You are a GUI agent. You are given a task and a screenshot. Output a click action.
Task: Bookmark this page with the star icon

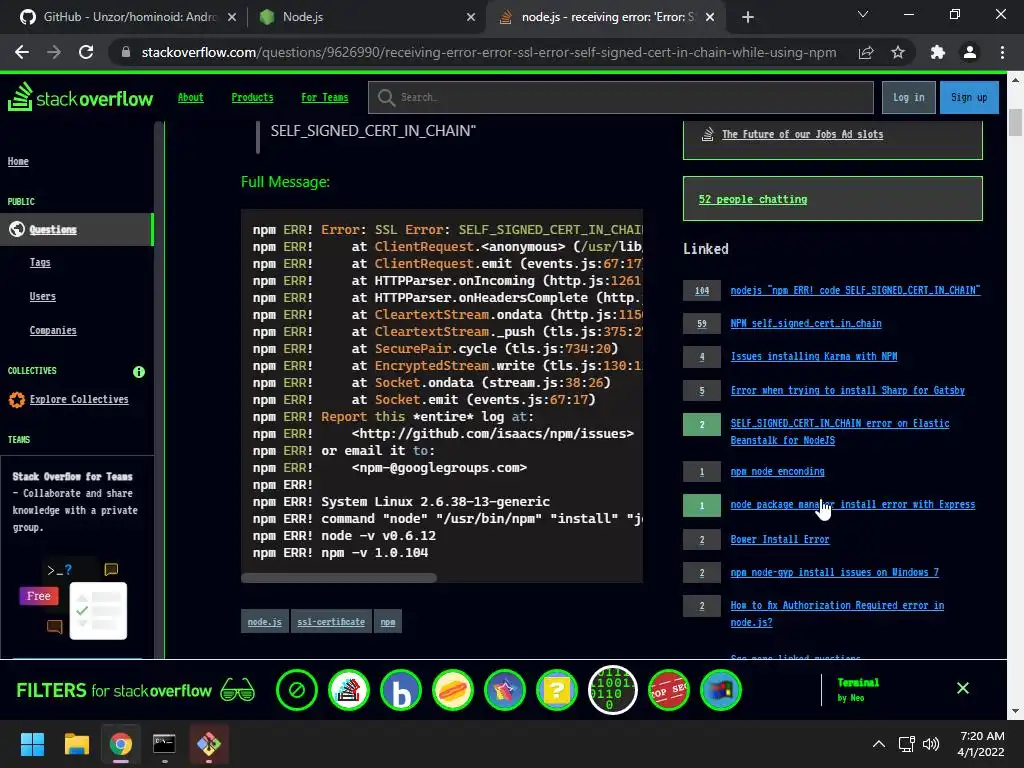pyautogui.click(x=898, y=52)
